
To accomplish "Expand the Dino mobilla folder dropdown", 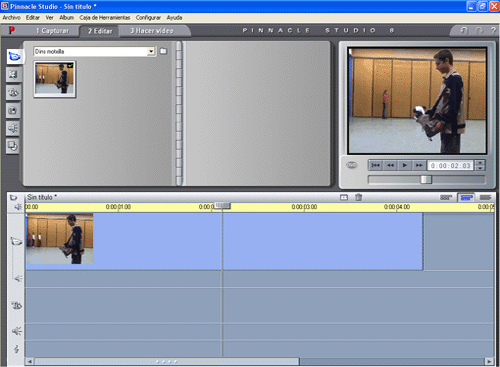I will (151, 51).
